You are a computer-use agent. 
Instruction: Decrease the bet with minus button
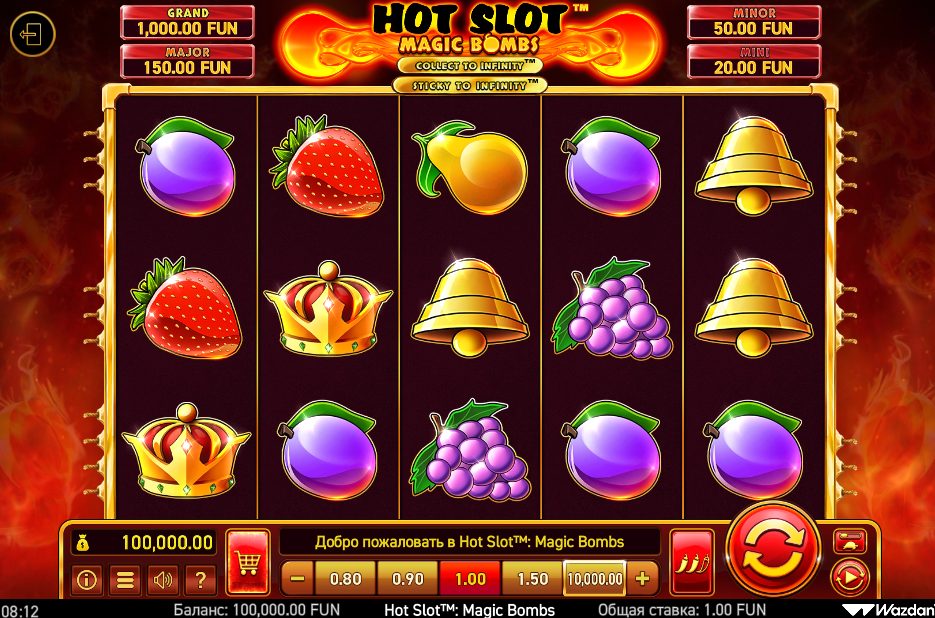298,579
